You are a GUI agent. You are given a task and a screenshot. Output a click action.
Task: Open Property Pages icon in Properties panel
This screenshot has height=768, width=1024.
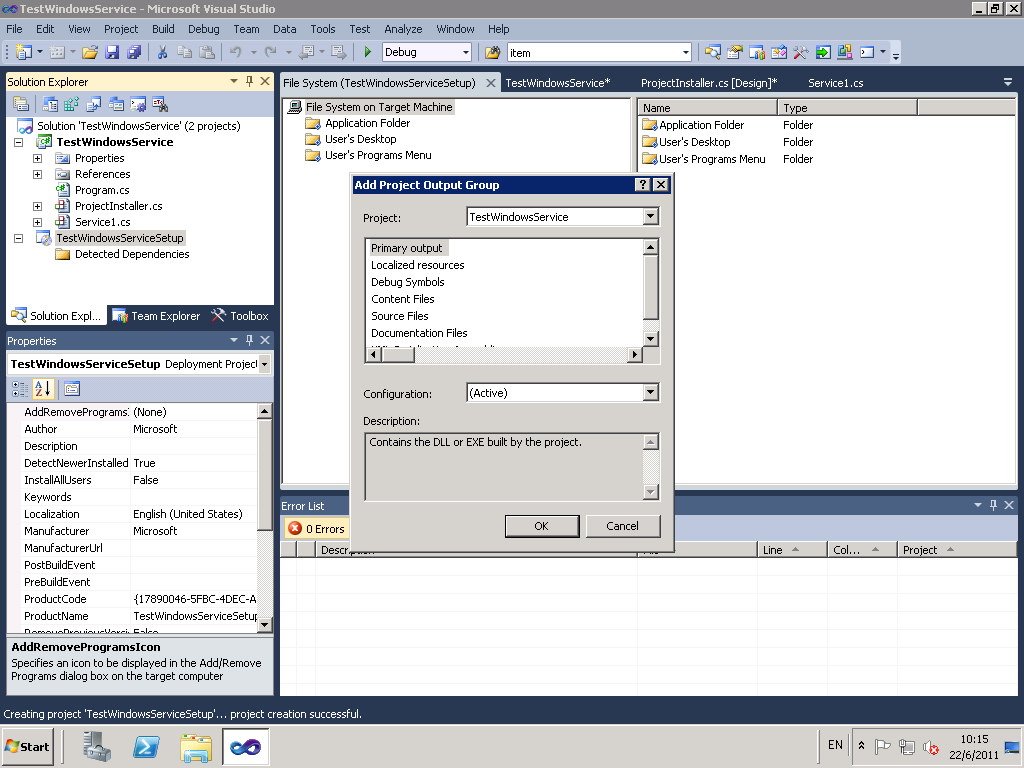coord(72,389)
